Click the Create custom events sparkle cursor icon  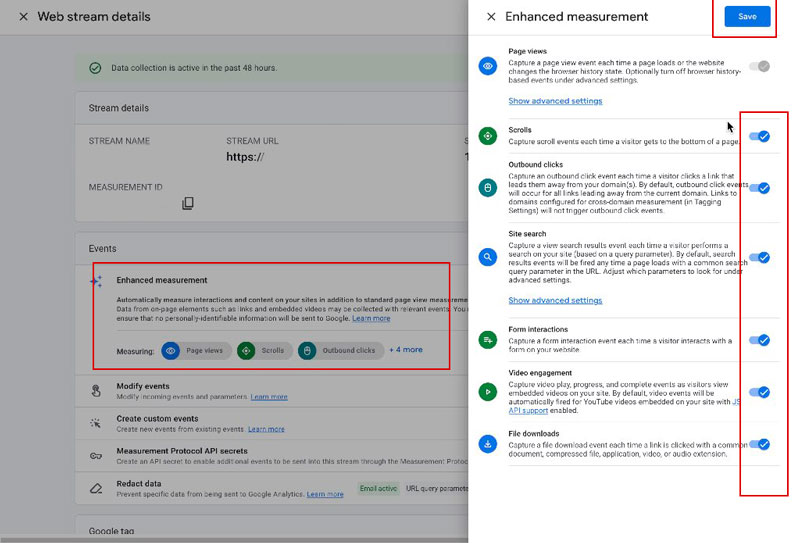pyautogui.click(x=95, y=424)
